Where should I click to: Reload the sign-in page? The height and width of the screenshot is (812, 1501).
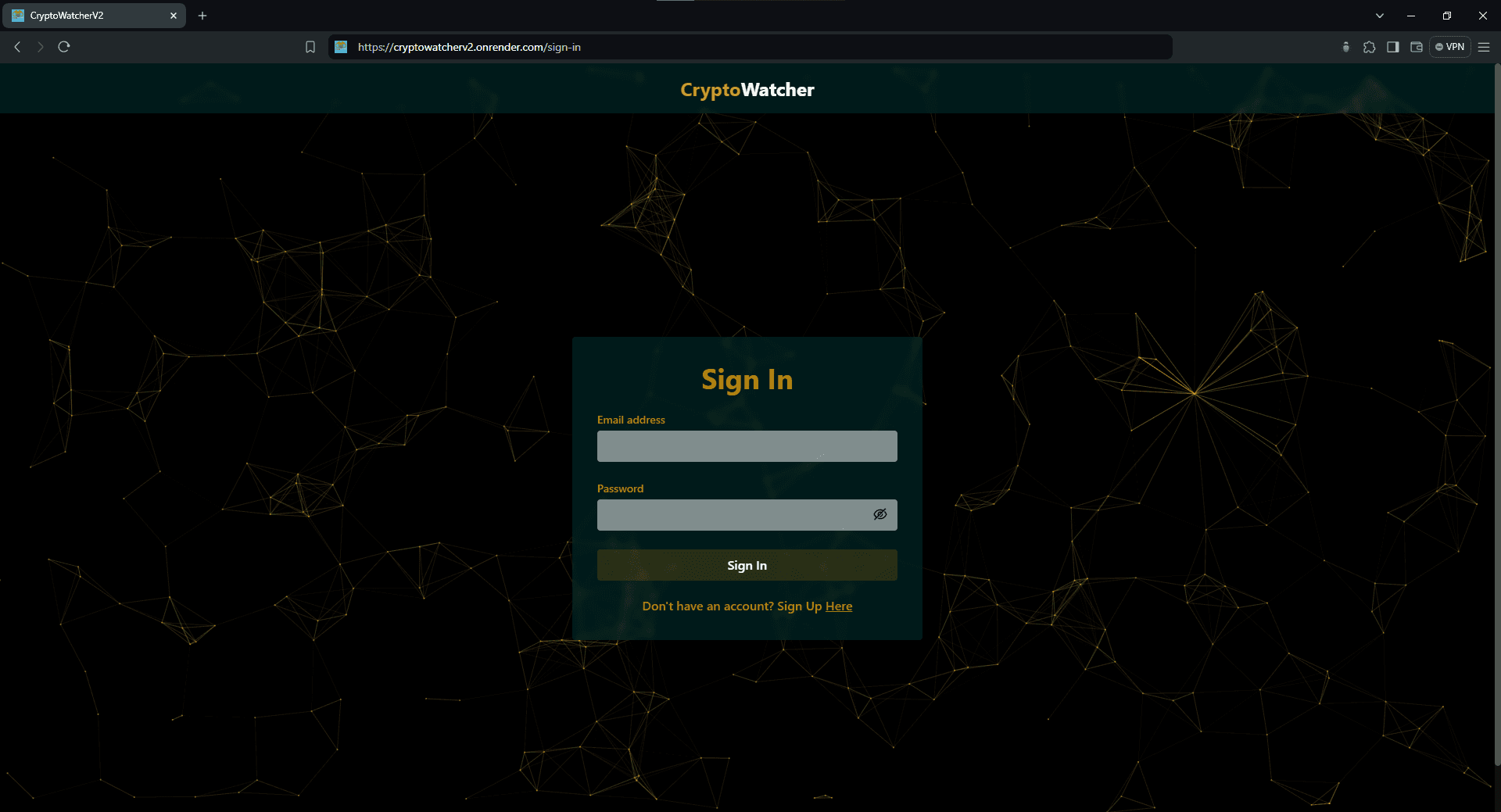[64, 47]
